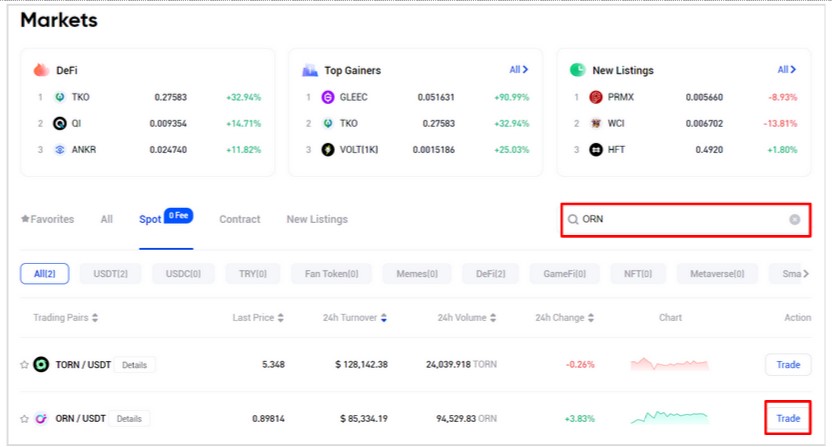Viewport: 832px width, 447px height.
Task: Select the USDT(2) filter chip
Action: 110,274
